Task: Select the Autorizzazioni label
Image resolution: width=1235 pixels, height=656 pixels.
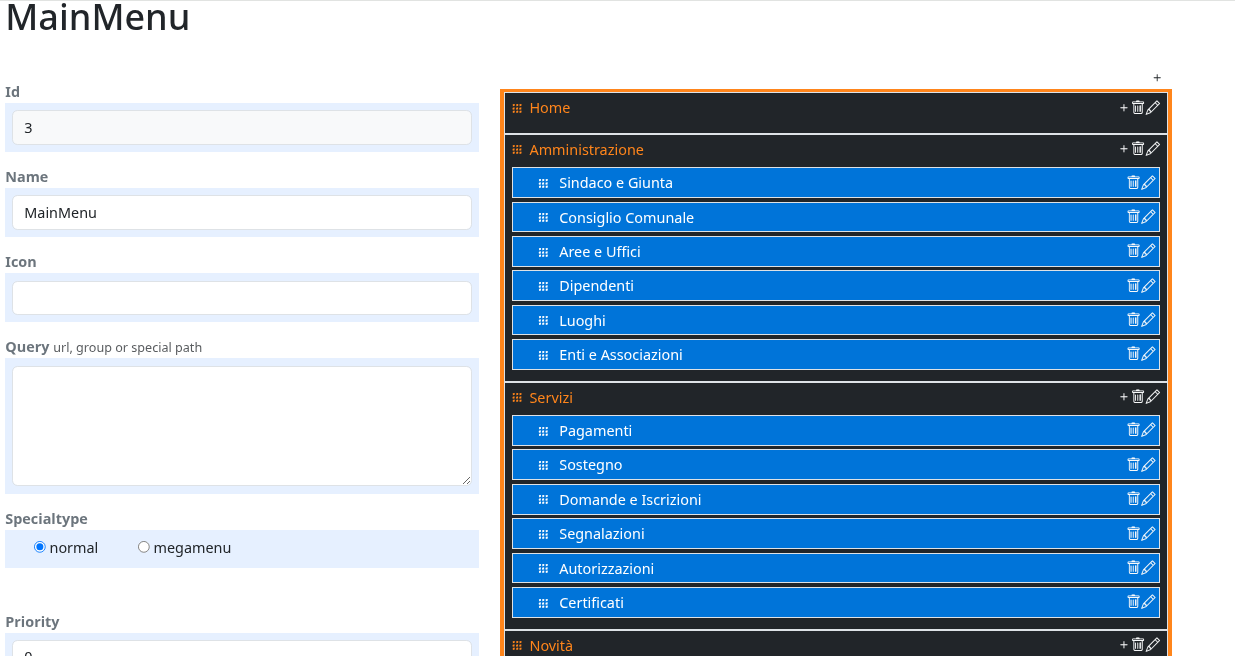Action: coord(607,569)
